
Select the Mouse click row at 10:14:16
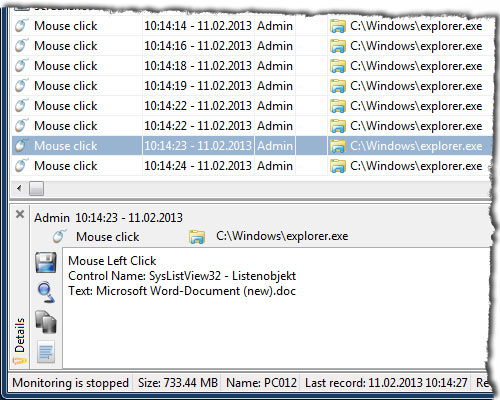click(252, 46)
